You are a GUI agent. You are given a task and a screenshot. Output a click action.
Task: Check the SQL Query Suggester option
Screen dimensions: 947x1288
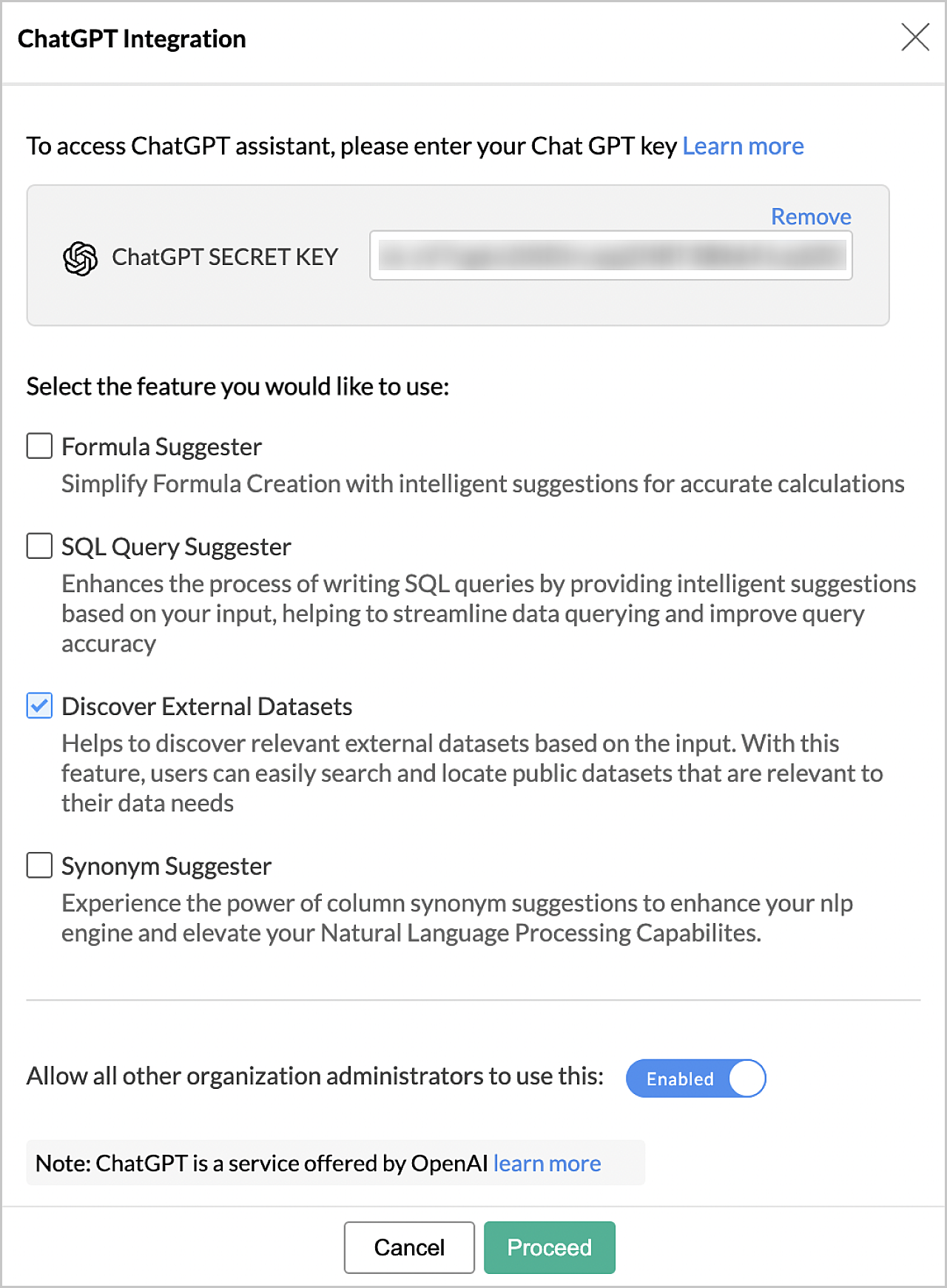pyautogui.click(x=39, y=546)
